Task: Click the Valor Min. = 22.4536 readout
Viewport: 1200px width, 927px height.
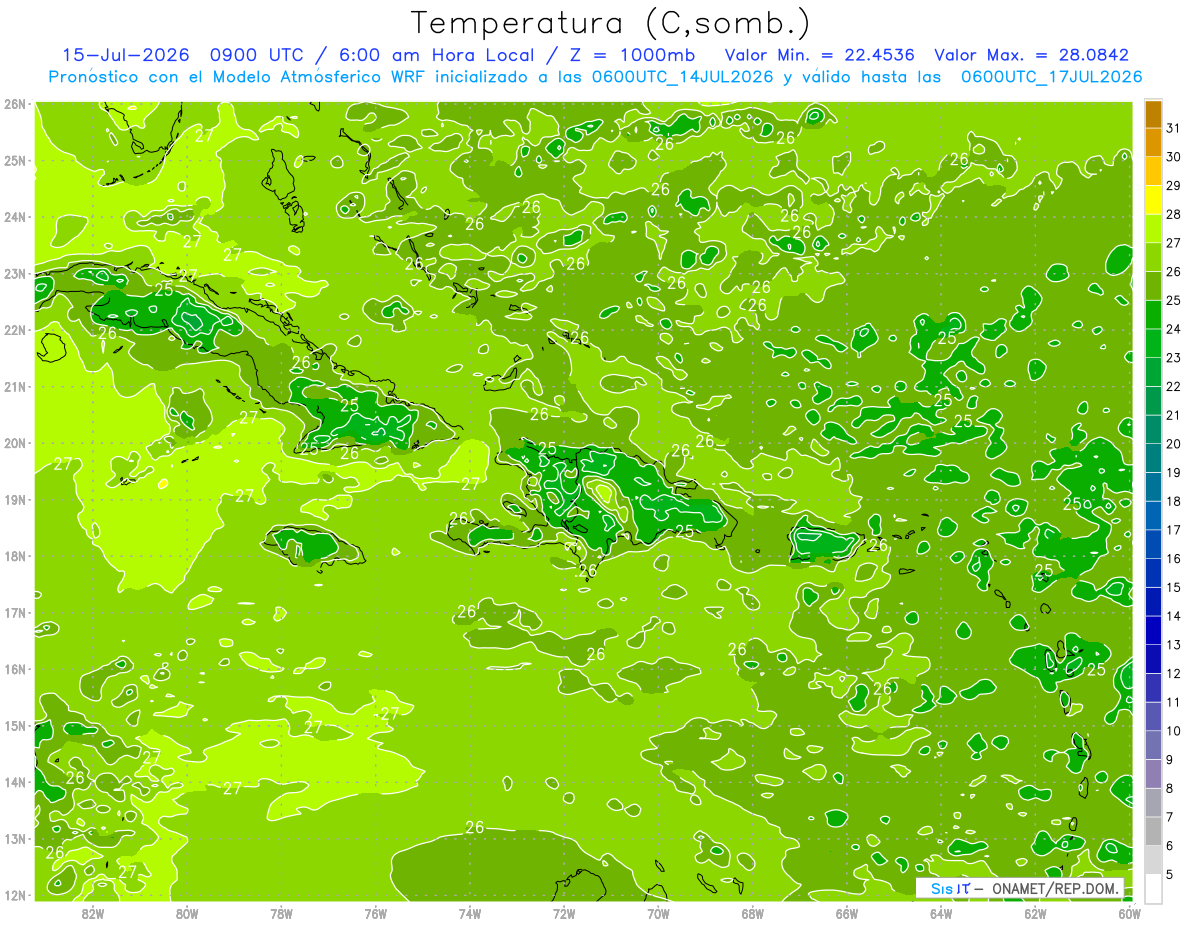Action: (x=819, y=55)
